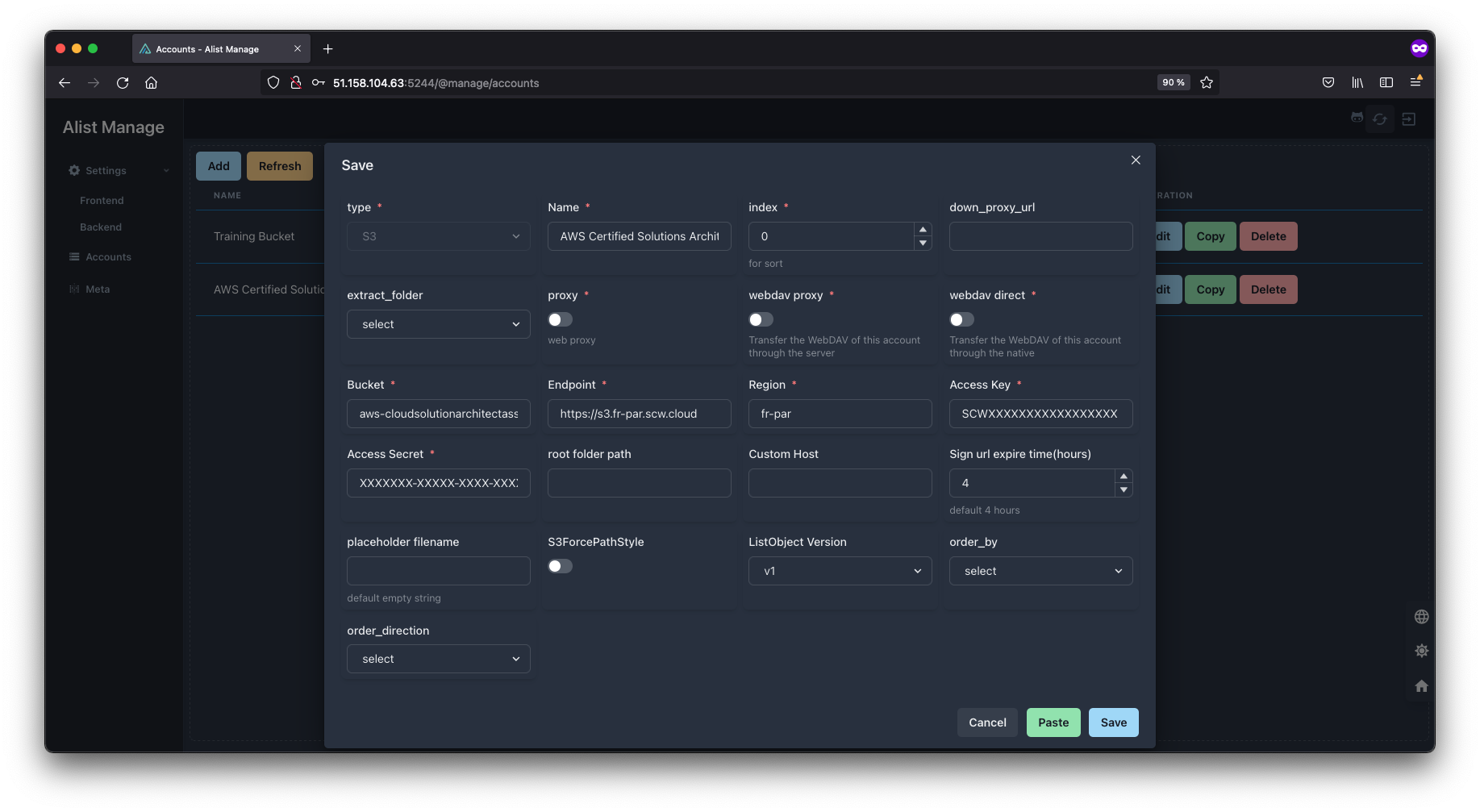The image size is (1480, 812).
Task: Toggle the browser sidebar icon
Action: pos(1386,82)
